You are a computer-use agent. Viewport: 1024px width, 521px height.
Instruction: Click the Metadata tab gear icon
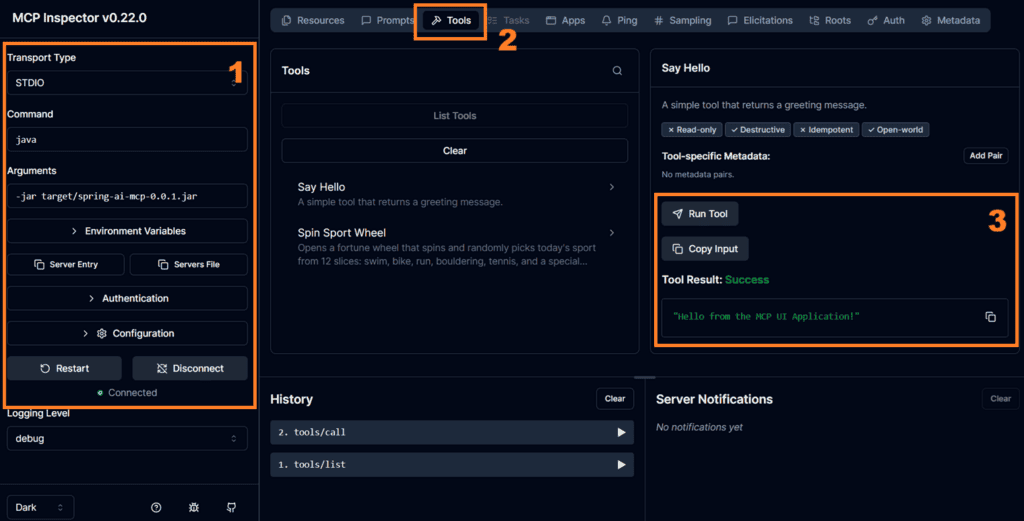(927, 20)
